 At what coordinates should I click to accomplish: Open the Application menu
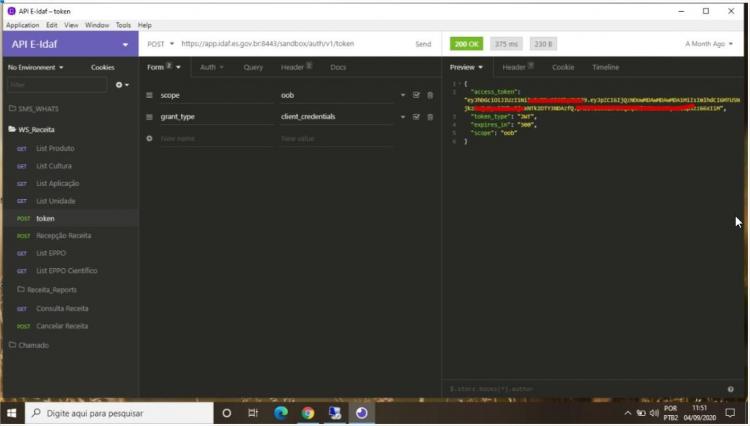click(22, 25)
